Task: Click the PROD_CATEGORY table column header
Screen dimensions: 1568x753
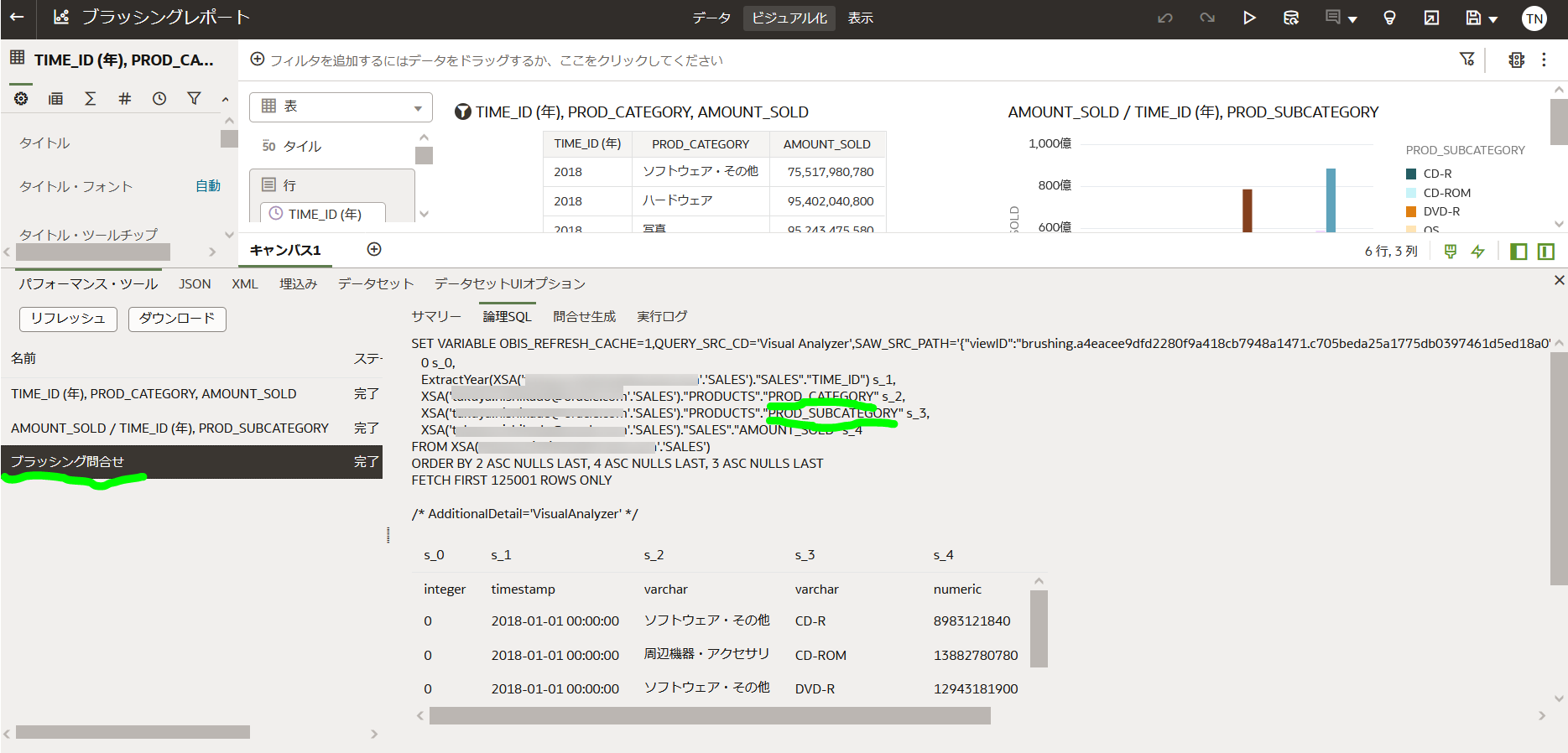Action: 701,144
